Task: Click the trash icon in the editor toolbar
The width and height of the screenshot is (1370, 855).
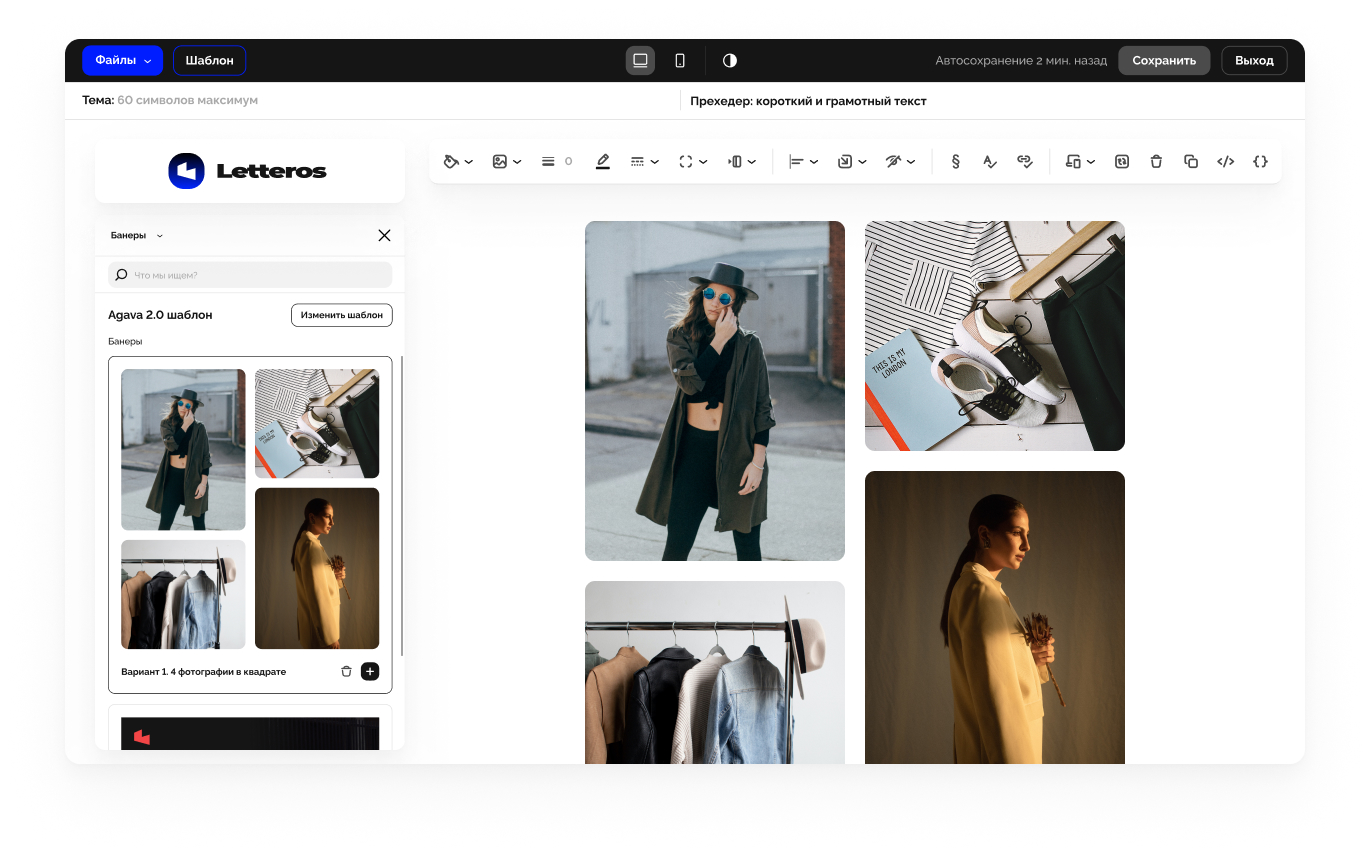Action: pos(1156,161)
